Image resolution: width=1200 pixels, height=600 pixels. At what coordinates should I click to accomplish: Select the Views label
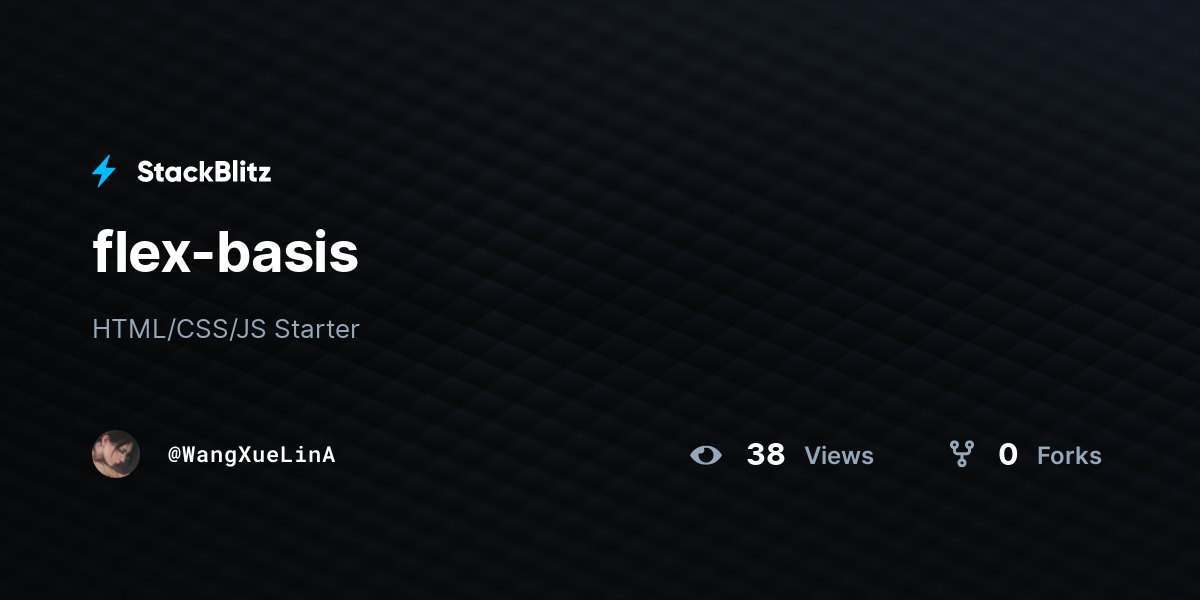pos(839,456)
